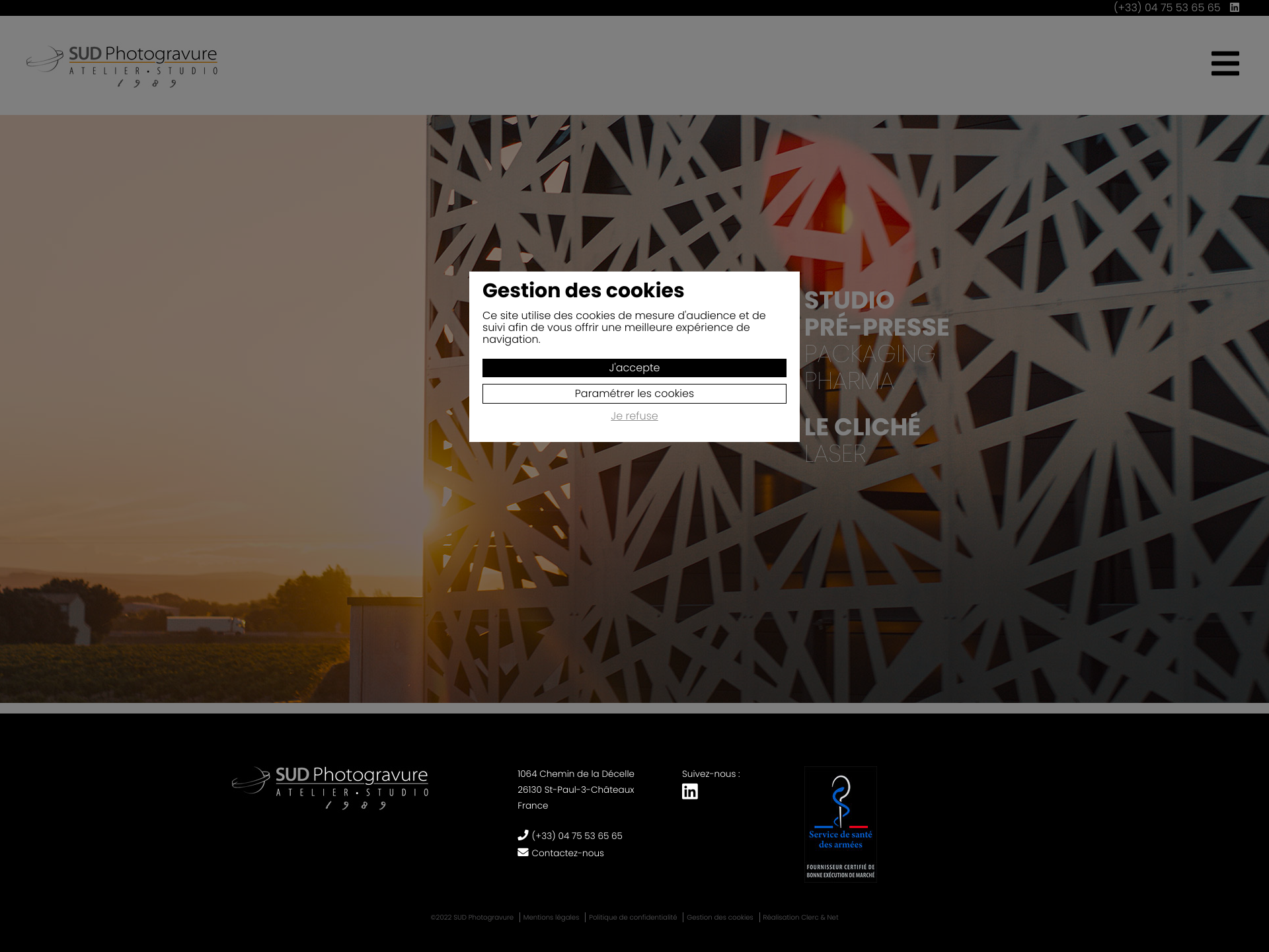Select STUDIO PRÉ-PRESSE heading
Viewport: 1269px width, 952px height.
click(876, 314)
